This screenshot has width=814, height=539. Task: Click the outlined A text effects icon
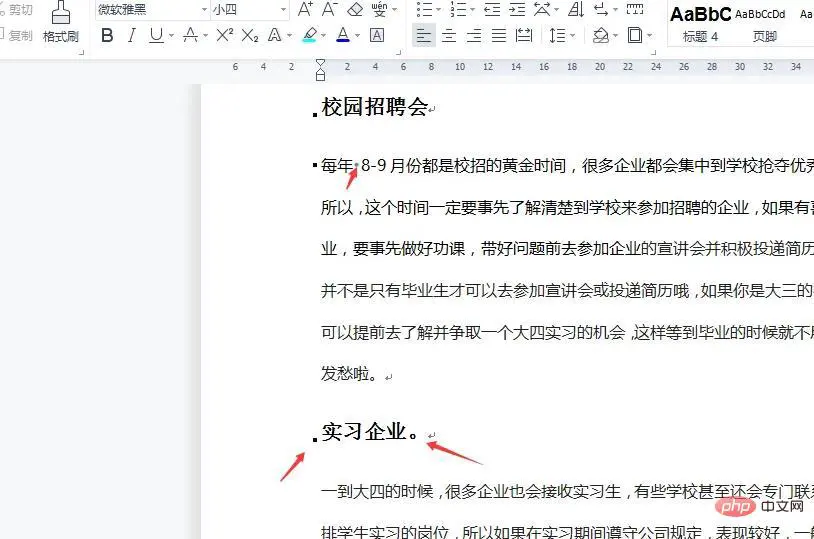[x=275, y=35]
